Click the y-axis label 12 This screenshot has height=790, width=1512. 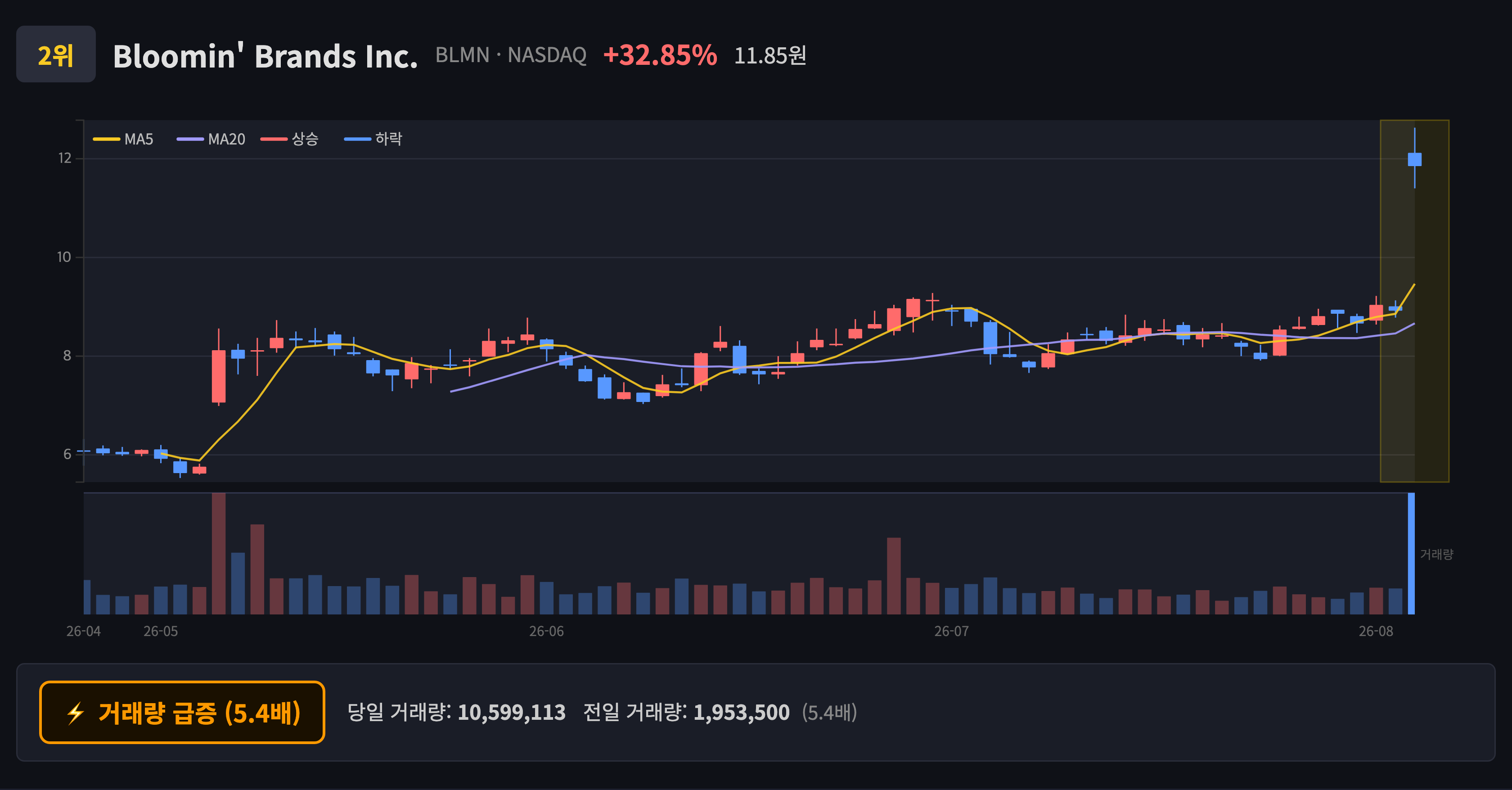pyautogui.click(x=64, y=158)
